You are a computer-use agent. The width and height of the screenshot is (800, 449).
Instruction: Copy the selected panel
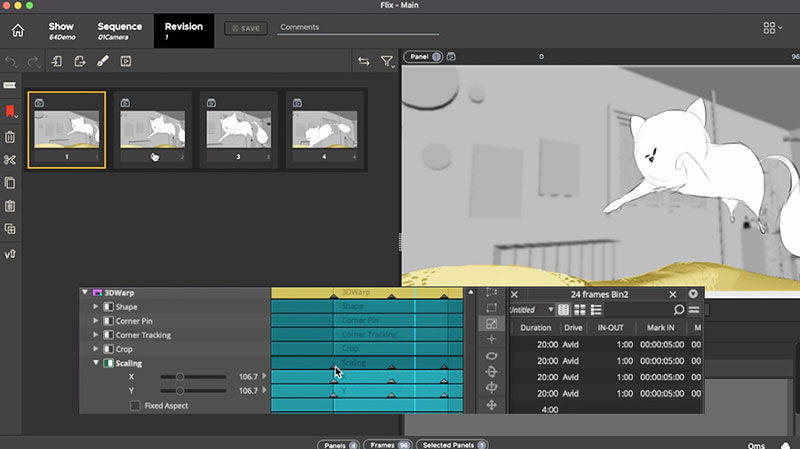[x=10, y=183]
